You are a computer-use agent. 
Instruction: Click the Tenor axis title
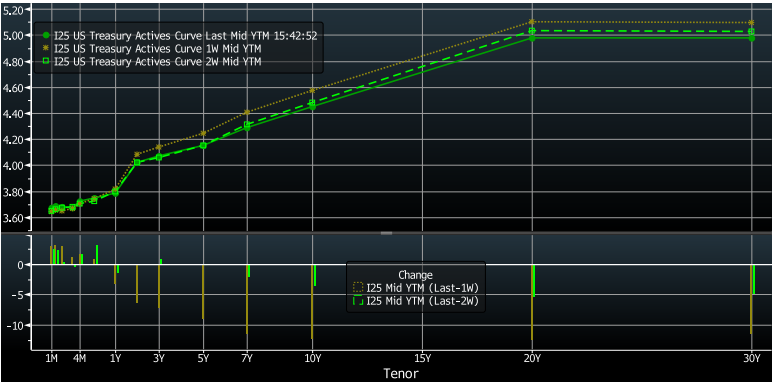400,374
